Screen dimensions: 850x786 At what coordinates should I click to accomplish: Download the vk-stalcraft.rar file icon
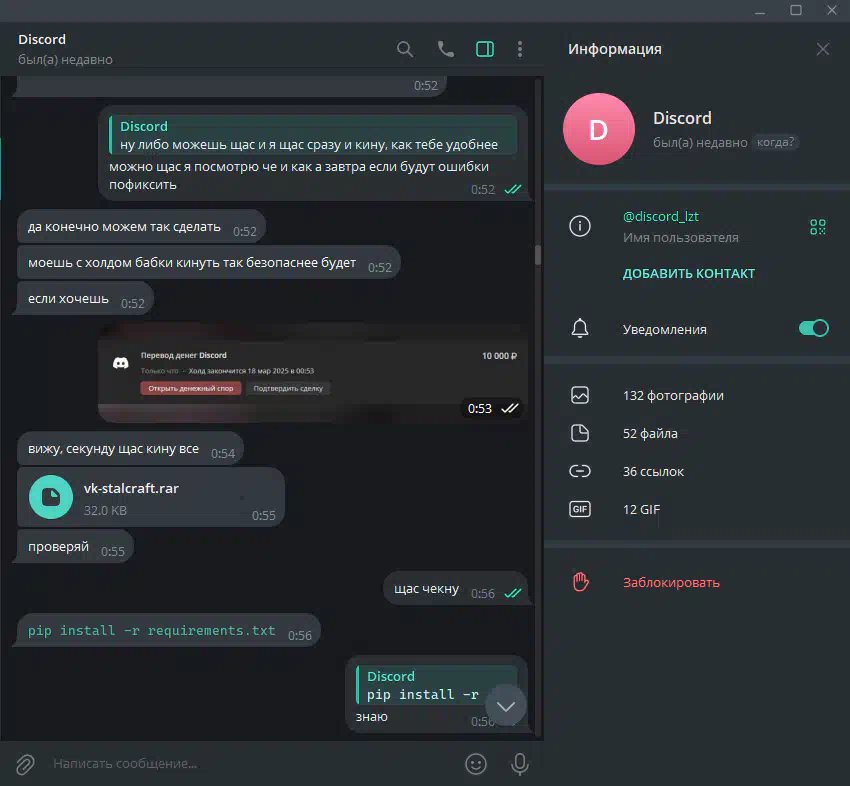pos(50,497)
